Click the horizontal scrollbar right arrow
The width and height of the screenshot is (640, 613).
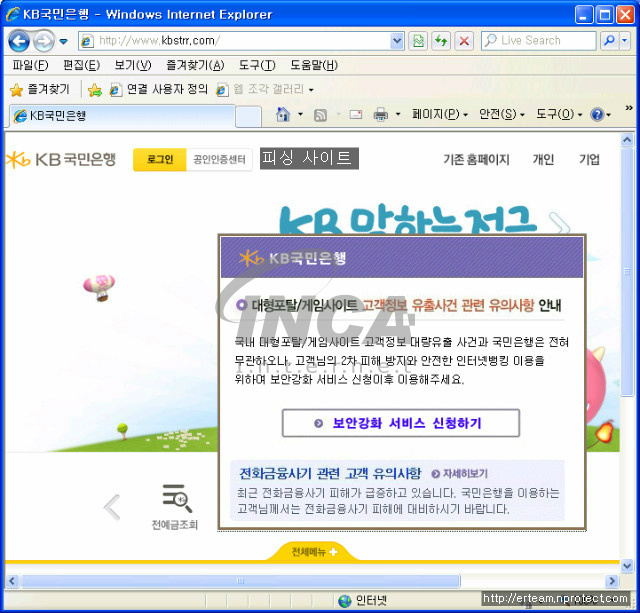coord(612,581)
